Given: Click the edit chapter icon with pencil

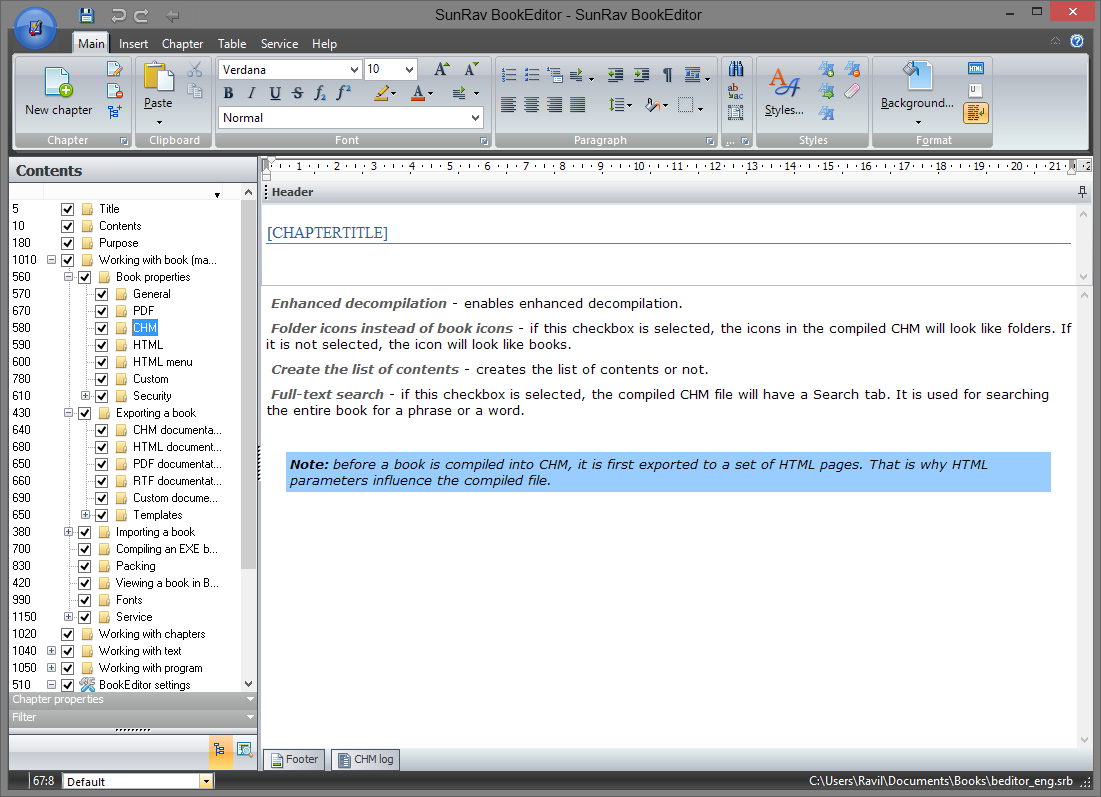Looking at the screenshot, I should (114, 69).
